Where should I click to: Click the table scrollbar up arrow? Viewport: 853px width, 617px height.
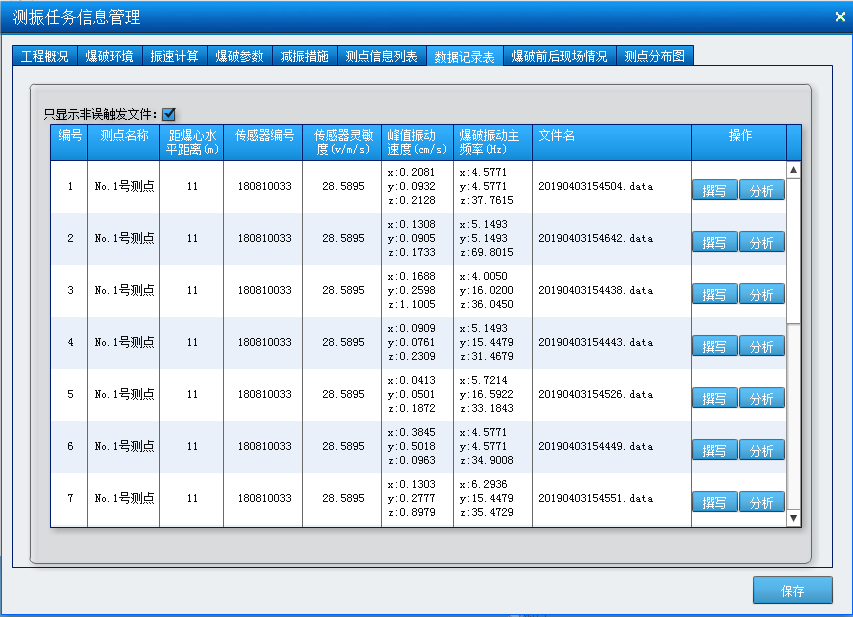click(794, 170)
